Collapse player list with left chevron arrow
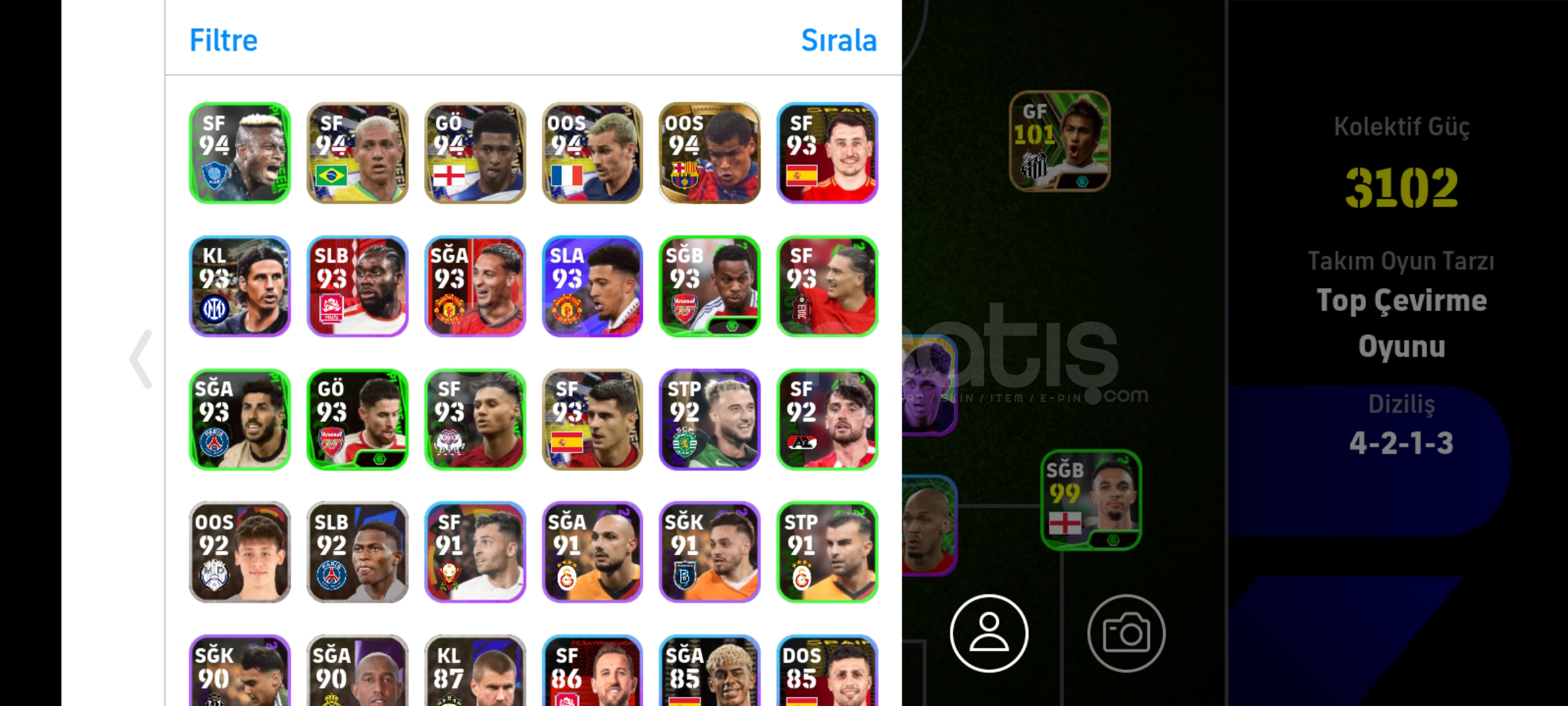This screenshot has height=706, width=1568. coord(141,359)
